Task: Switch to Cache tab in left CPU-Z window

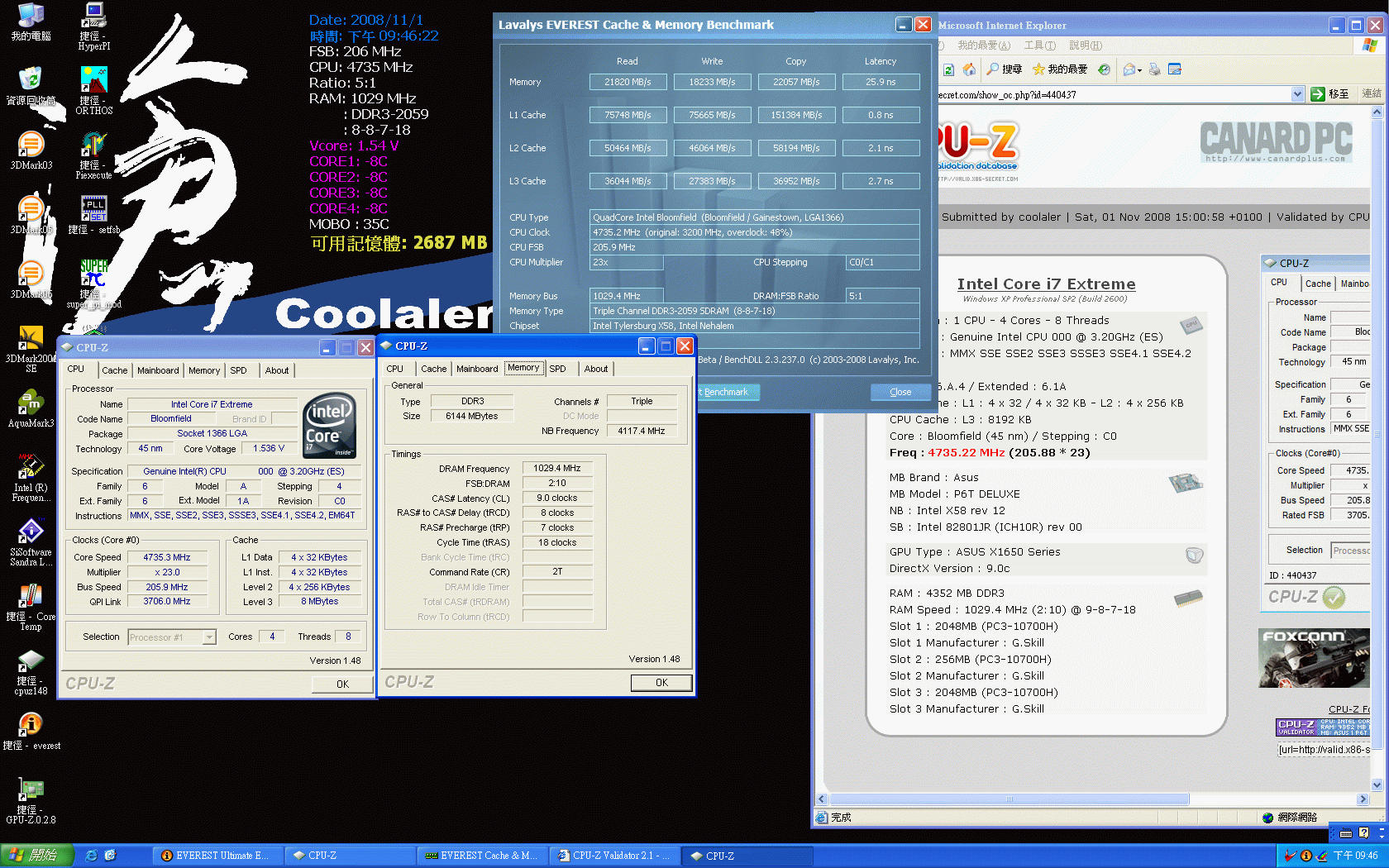Action: 114,370
